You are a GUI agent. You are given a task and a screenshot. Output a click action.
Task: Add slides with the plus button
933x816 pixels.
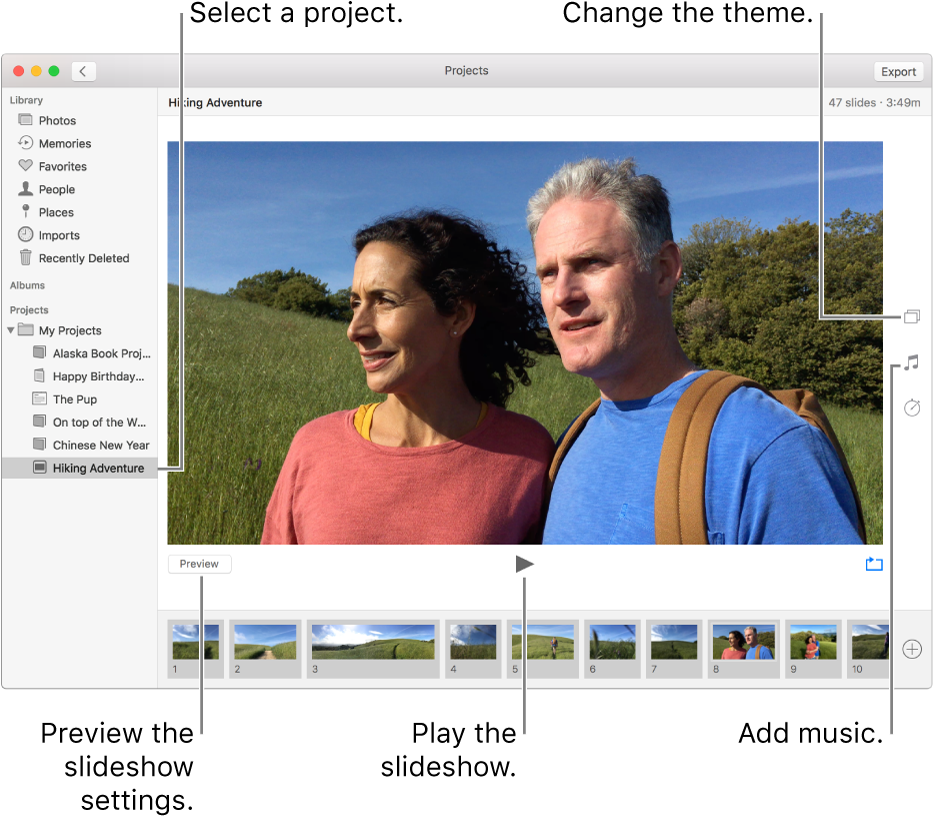coord(911,649)
